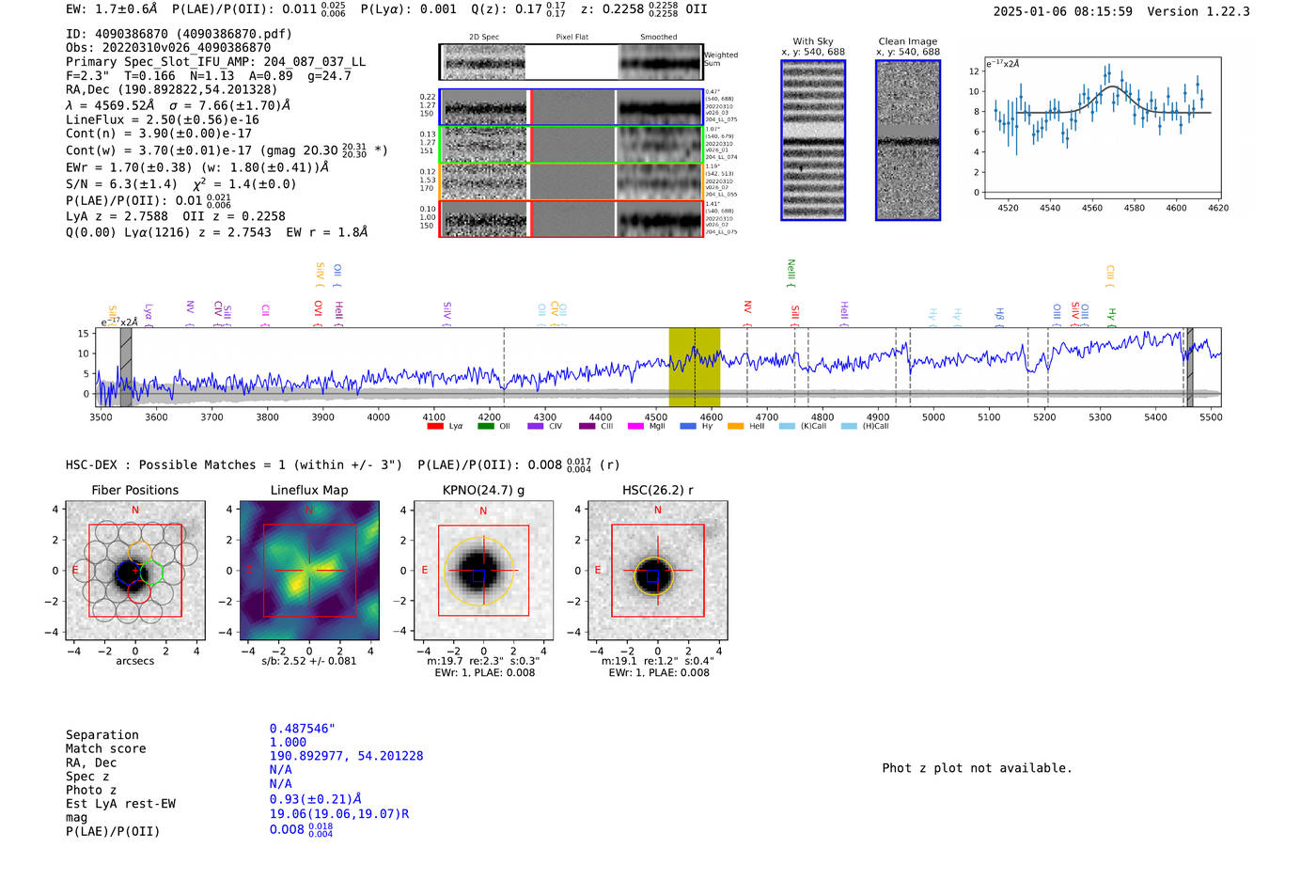The height and width of the screenshot is (896, 1316).
Task: Click the hatched gray region near 5460 Å
Action: [1189, 367]
